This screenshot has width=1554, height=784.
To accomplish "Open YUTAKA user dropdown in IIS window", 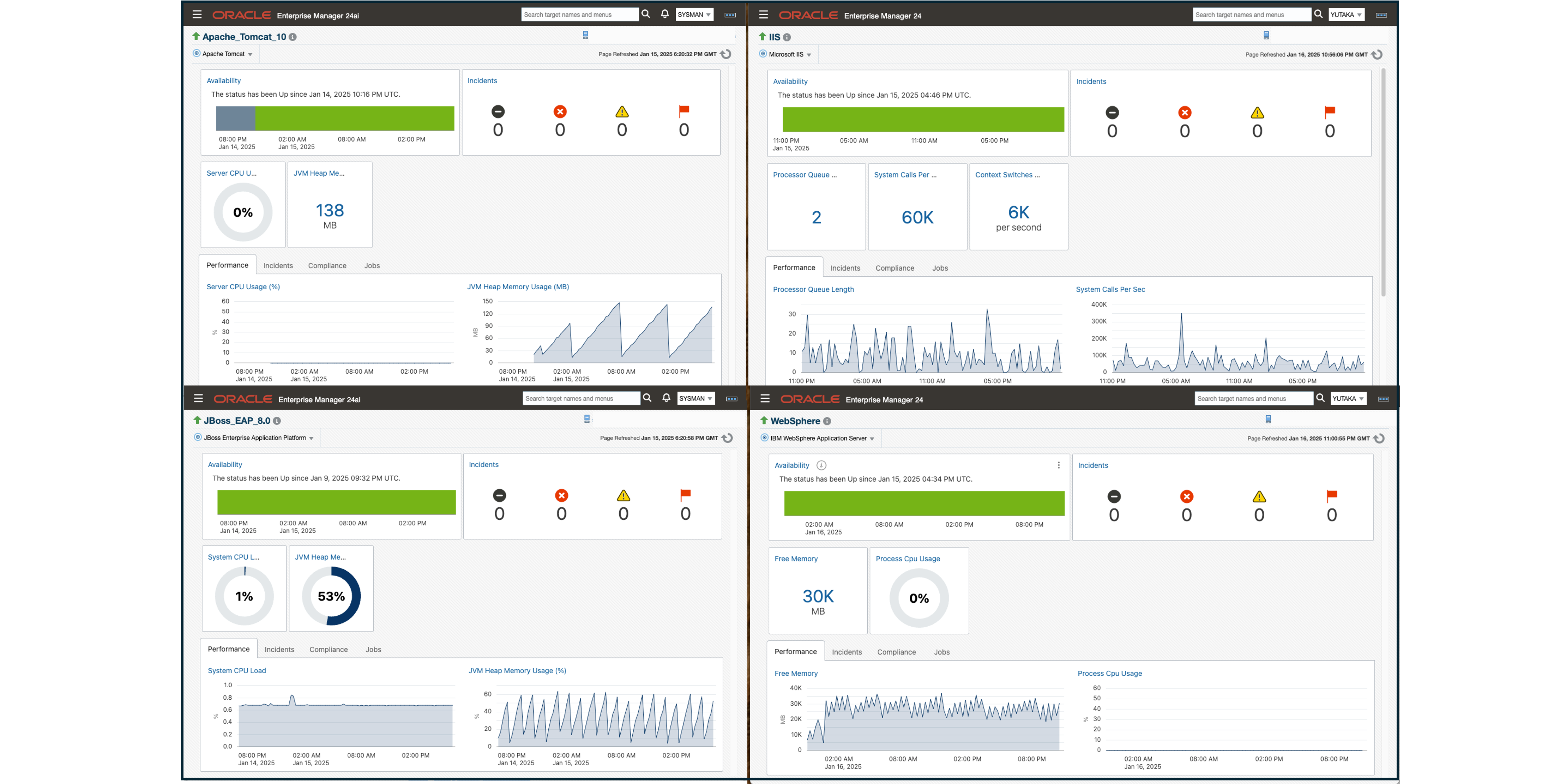I will pos(1346,14).
